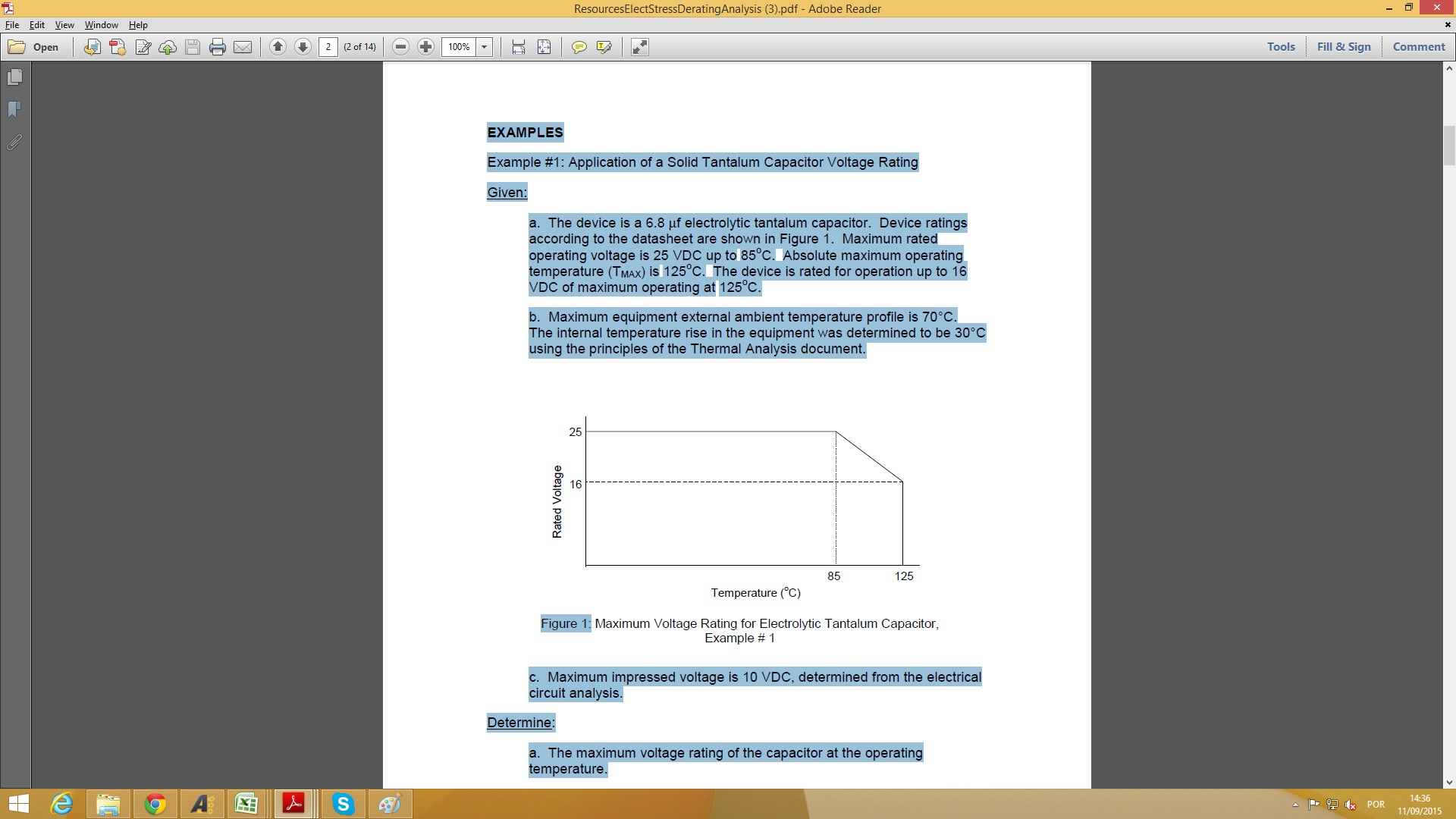1456x819 pixels.
Task: Open the POR language selector
Action: (x=1376, y=805)
